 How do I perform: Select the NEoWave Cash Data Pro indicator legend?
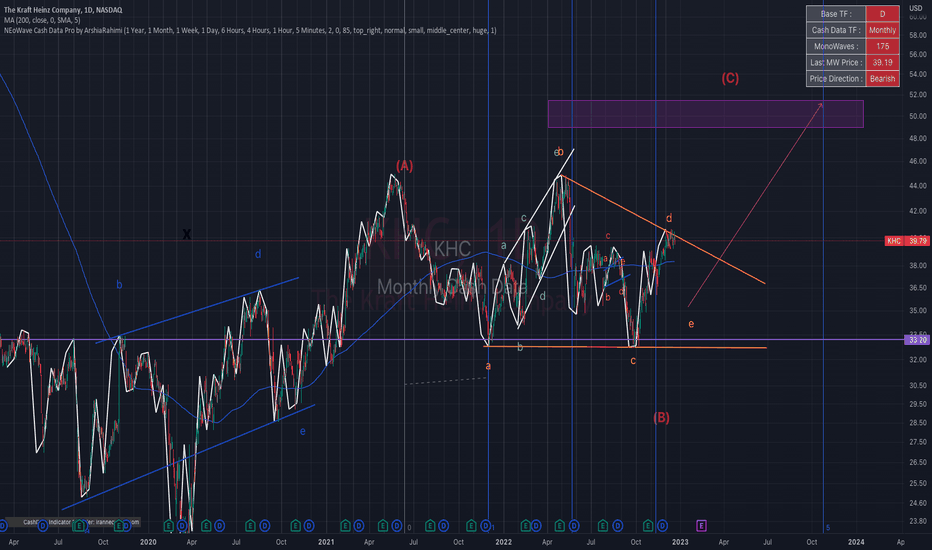pyautogui.click(x=250, y=30)
